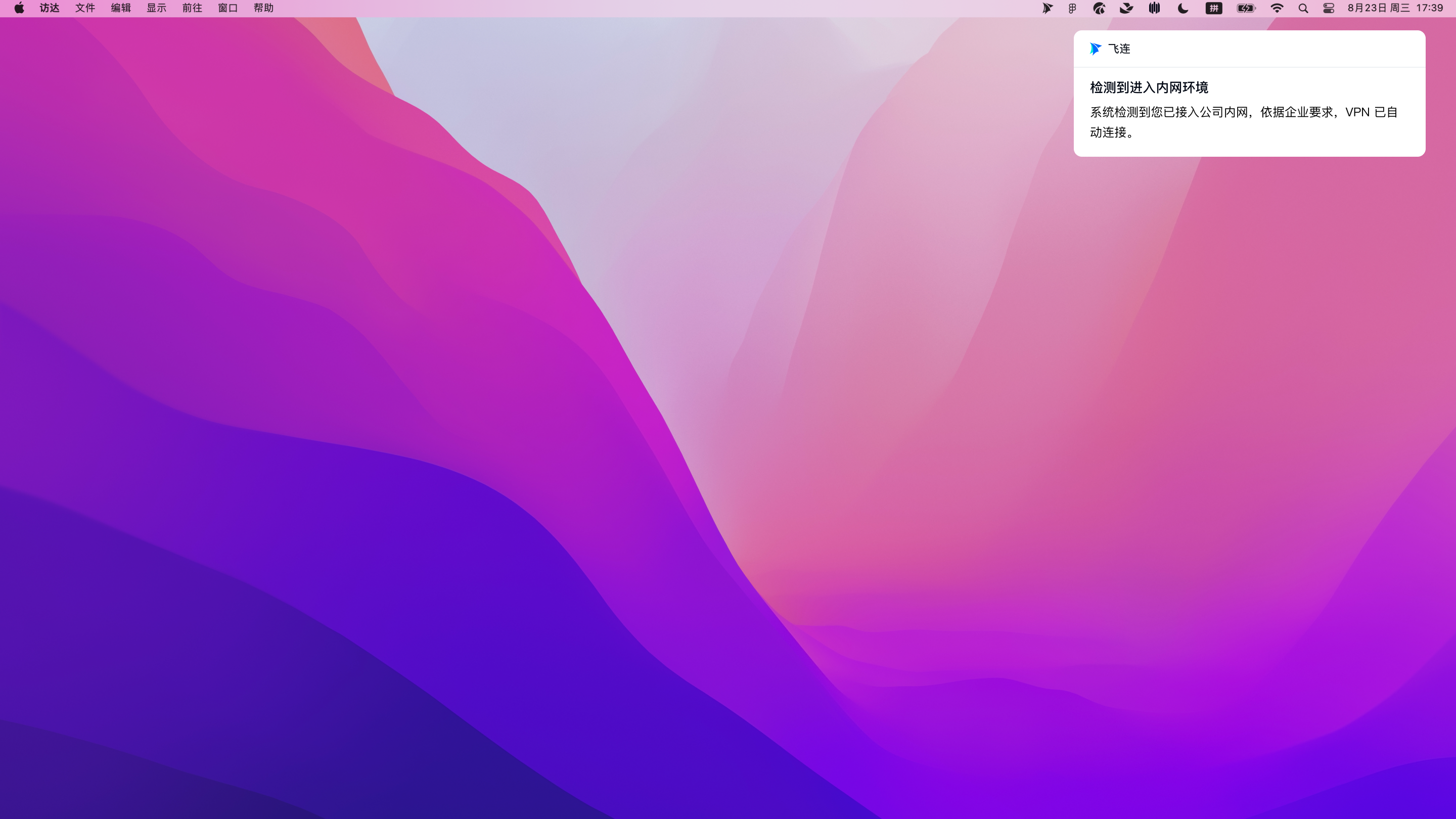This screenshot has width=1456, height=819.
Task: Click the leopard-shaped menu bar icon
Action: 1099,8
